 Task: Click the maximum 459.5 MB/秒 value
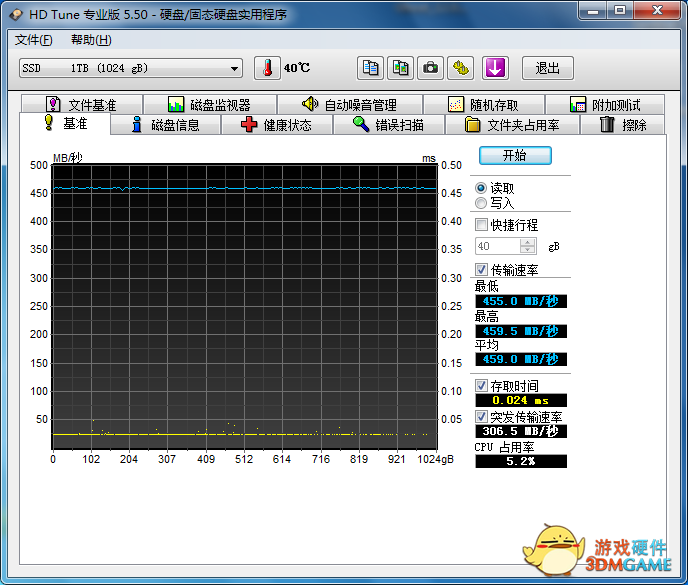pyautogui.click(x=521, y=331)
